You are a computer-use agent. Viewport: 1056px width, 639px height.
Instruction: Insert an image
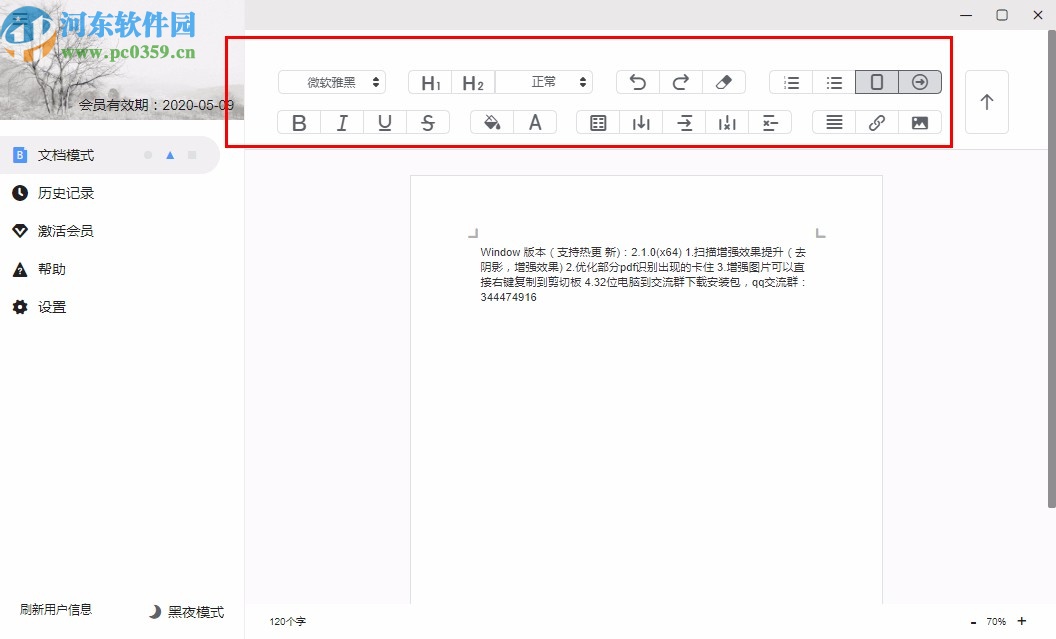tap(920, 123)
